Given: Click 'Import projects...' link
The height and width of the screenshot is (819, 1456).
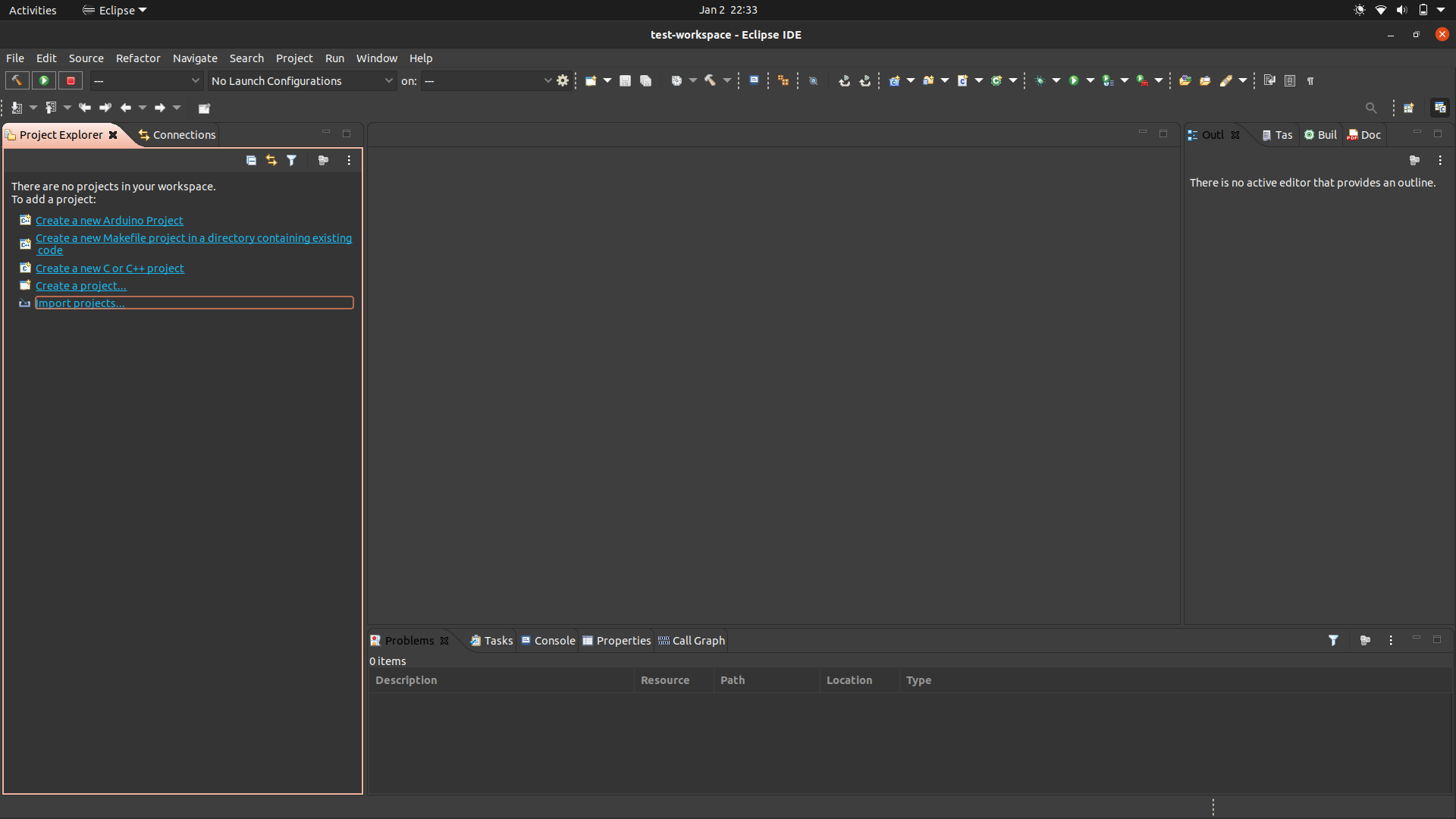Looking at the screenshot, I should [80, 303].
